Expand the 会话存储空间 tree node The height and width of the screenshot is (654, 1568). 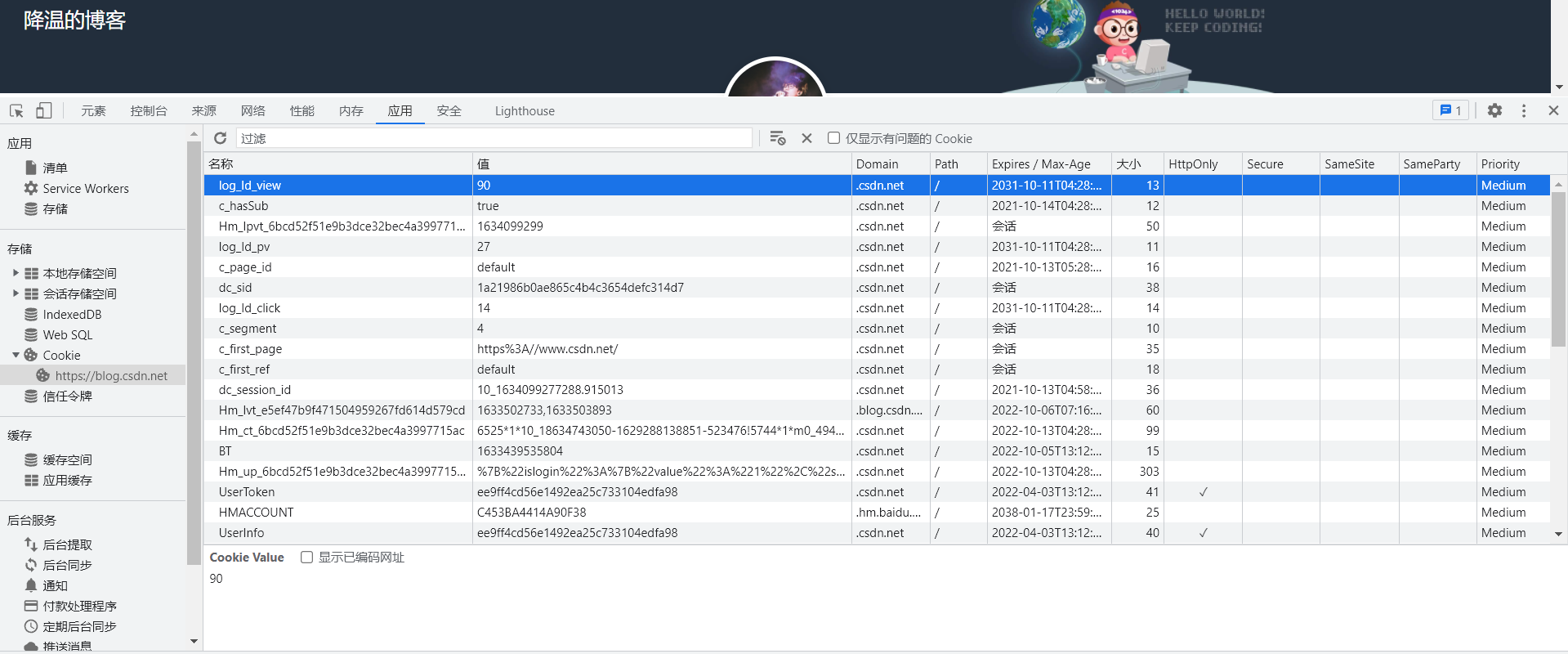coord(16,293)
